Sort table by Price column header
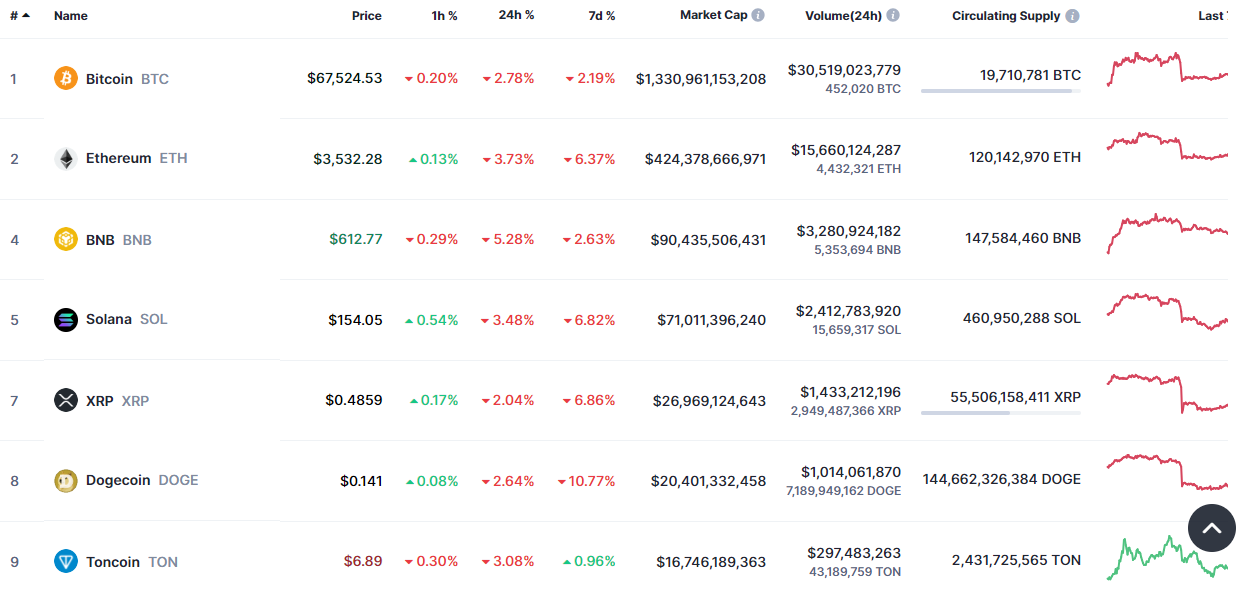The image size is (1242, 596). point(366,16)
